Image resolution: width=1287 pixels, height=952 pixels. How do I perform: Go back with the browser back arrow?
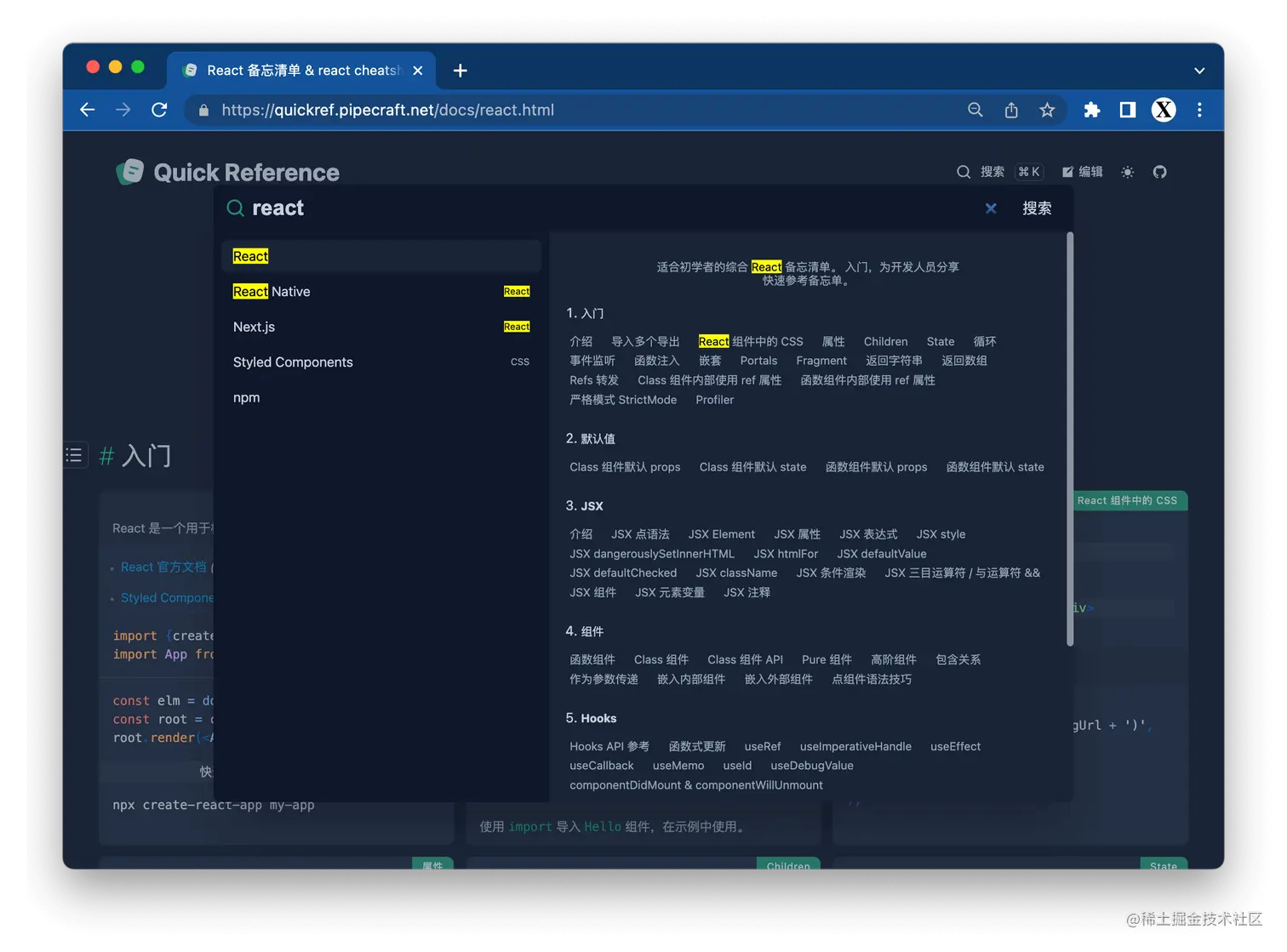coord(87,110)
